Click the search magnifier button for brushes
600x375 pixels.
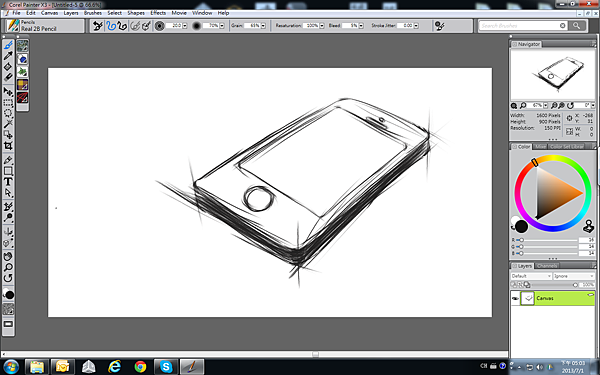[x=576, y=26]
